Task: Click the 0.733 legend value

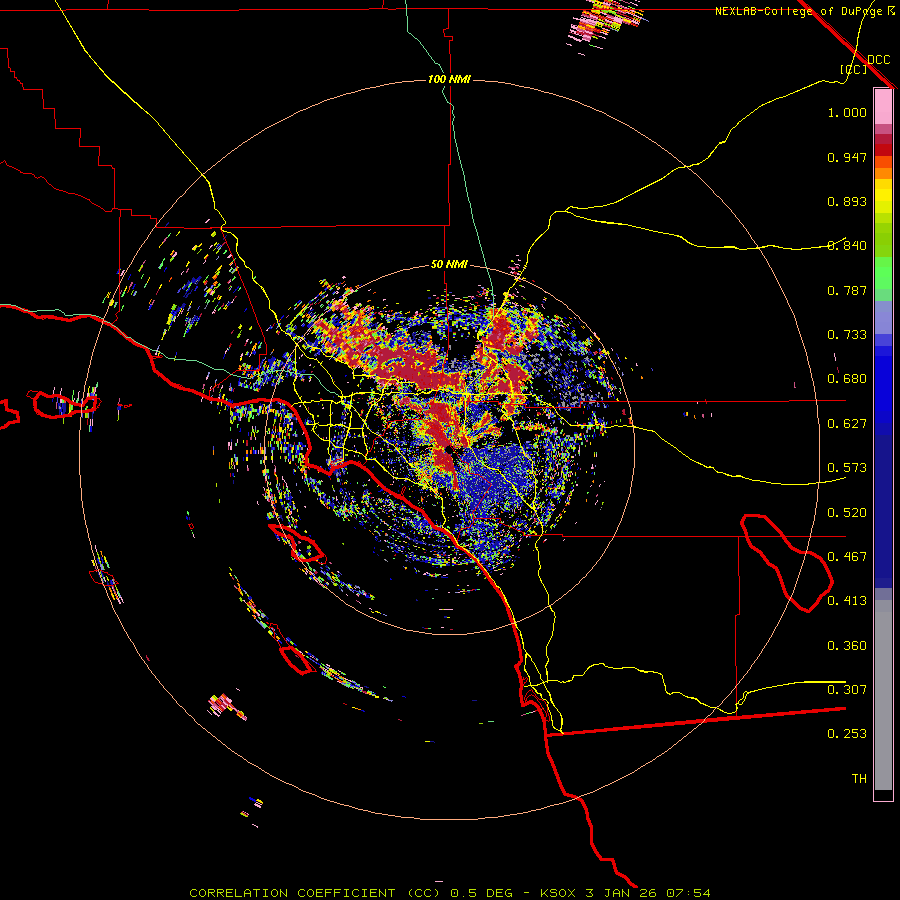Action: coord(847,335)
